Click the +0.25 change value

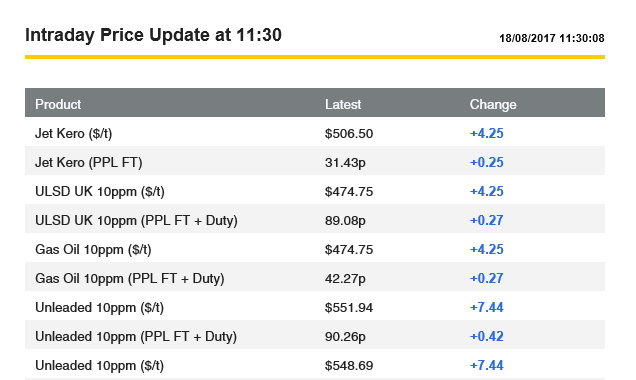click(x=486, y=163)
